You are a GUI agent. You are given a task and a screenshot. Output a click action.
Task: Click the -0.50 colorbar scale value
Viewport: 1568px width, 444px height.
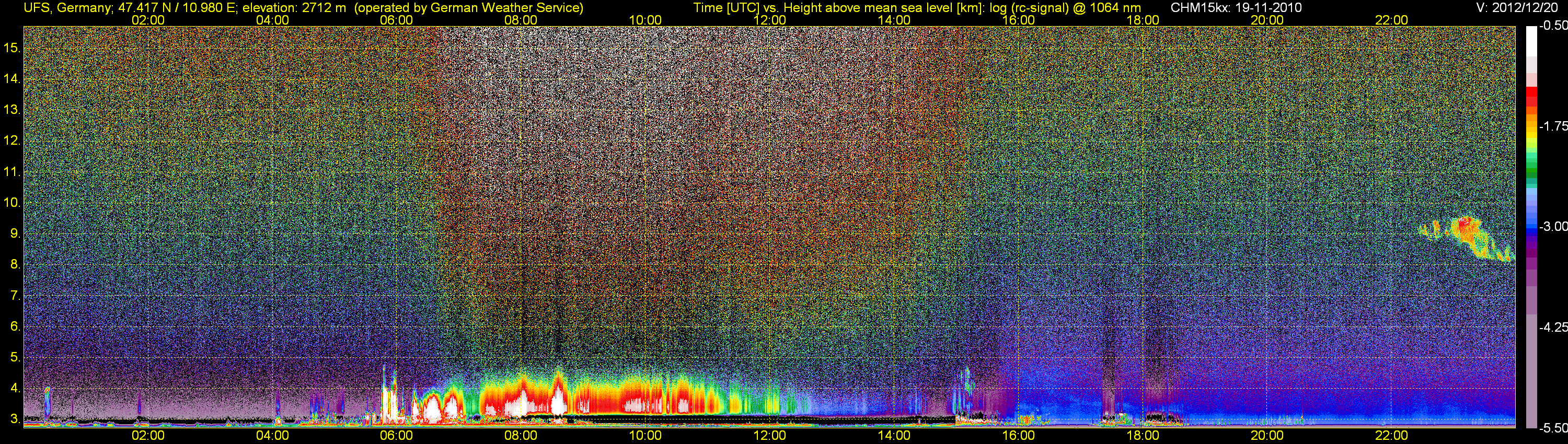coord(1553,26)
